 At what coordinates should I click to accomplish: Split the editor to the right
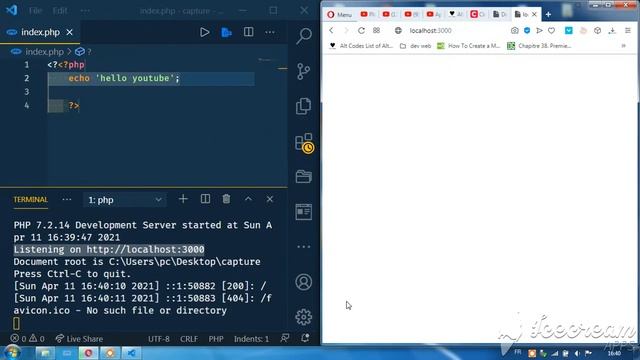point(248,32)
